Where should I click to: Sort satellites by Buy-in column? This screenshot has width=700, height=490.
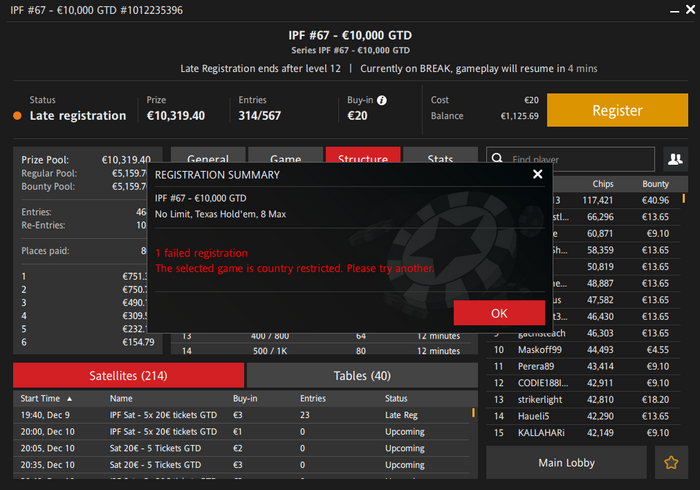click(245, 399)
